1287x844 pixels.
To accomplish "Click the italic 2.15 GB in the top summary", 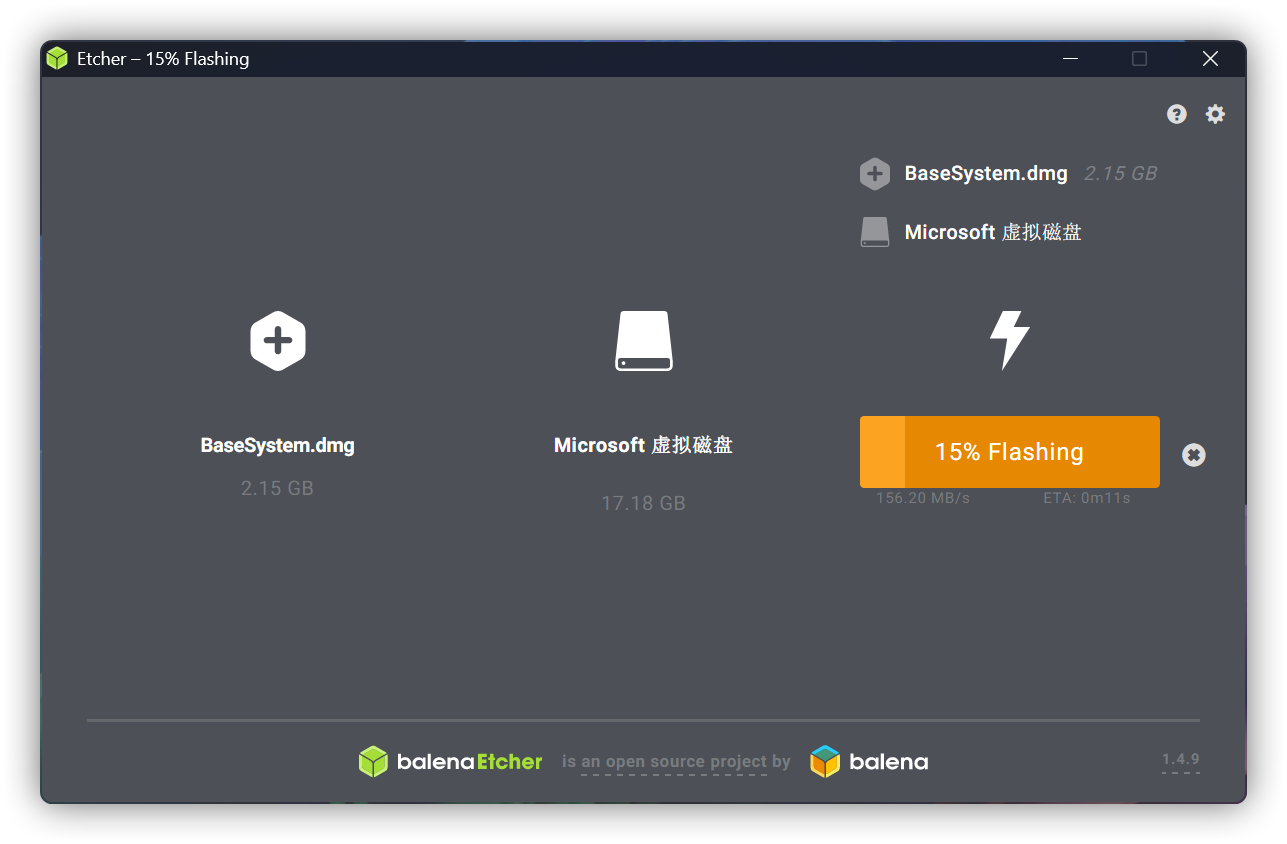I will [x=1121, y=173].
